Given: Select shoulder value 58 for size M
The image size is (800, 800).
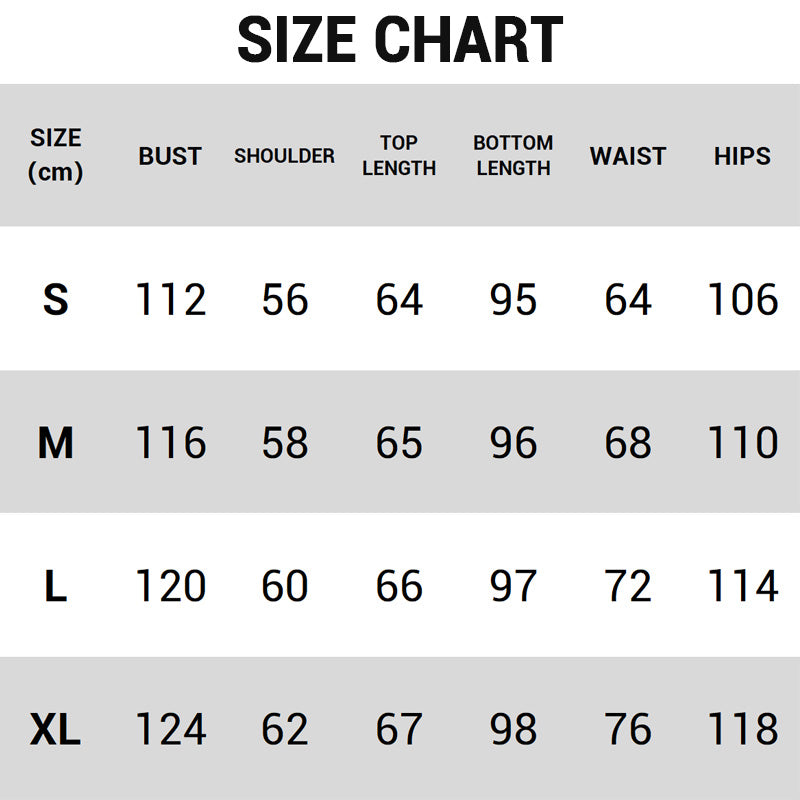Looking at the screenshot, I should [284, 443].
